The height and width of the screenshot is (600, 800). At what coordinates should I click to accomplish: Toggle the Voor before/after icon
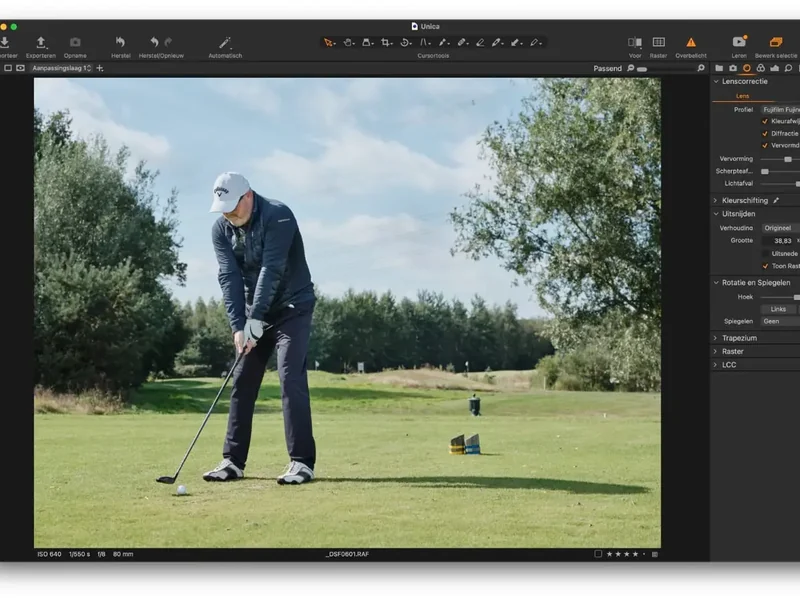pyautogui.click(x=635, y=42)
